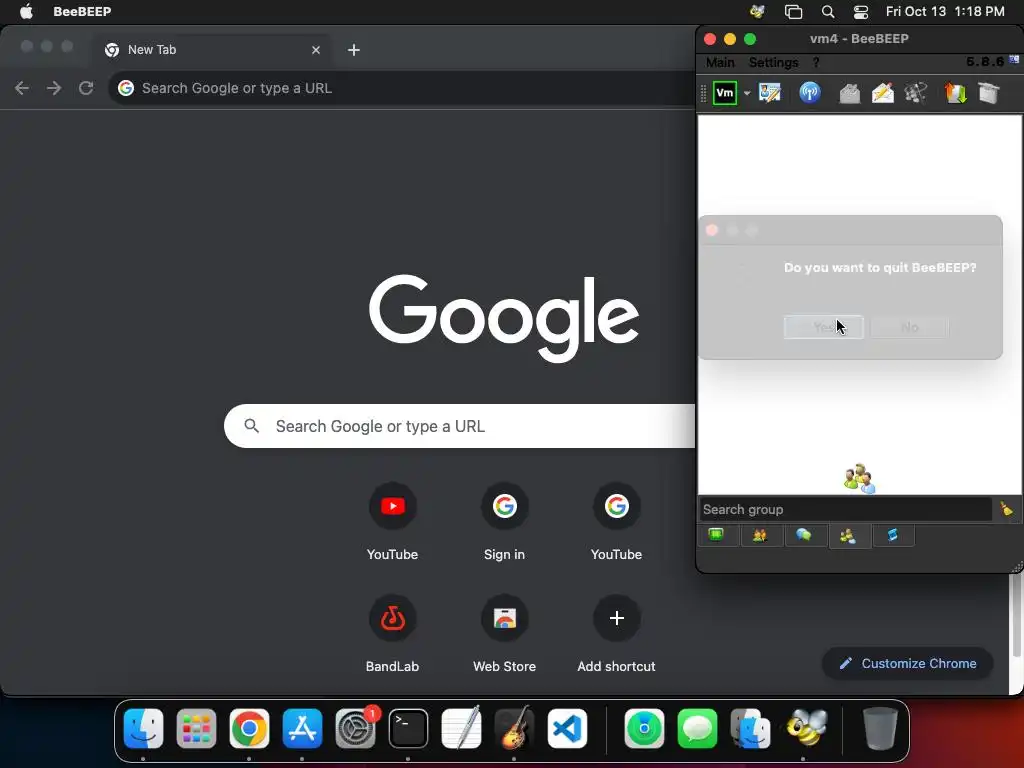
Task: Open the BeeBEEP bee icon in the Dock
Action: [x=807, y=727]
